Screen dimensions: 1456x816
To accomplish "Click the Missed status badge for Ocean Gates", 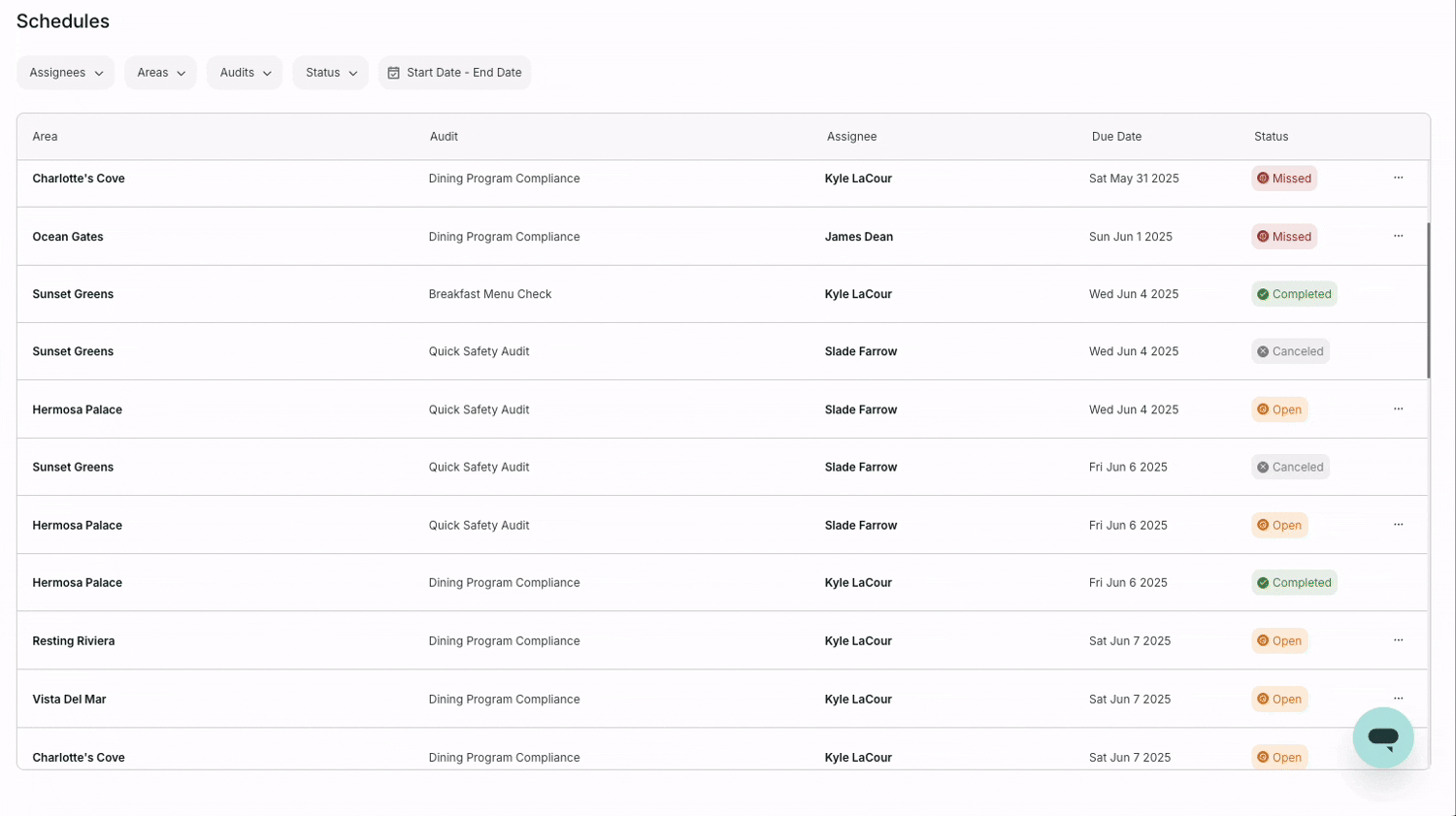I will [1284, 236].
